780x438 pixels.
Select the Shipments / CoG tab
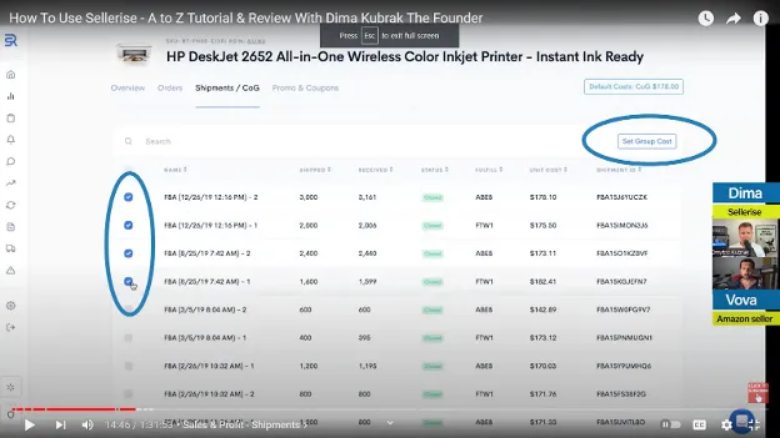click(227, 88)
